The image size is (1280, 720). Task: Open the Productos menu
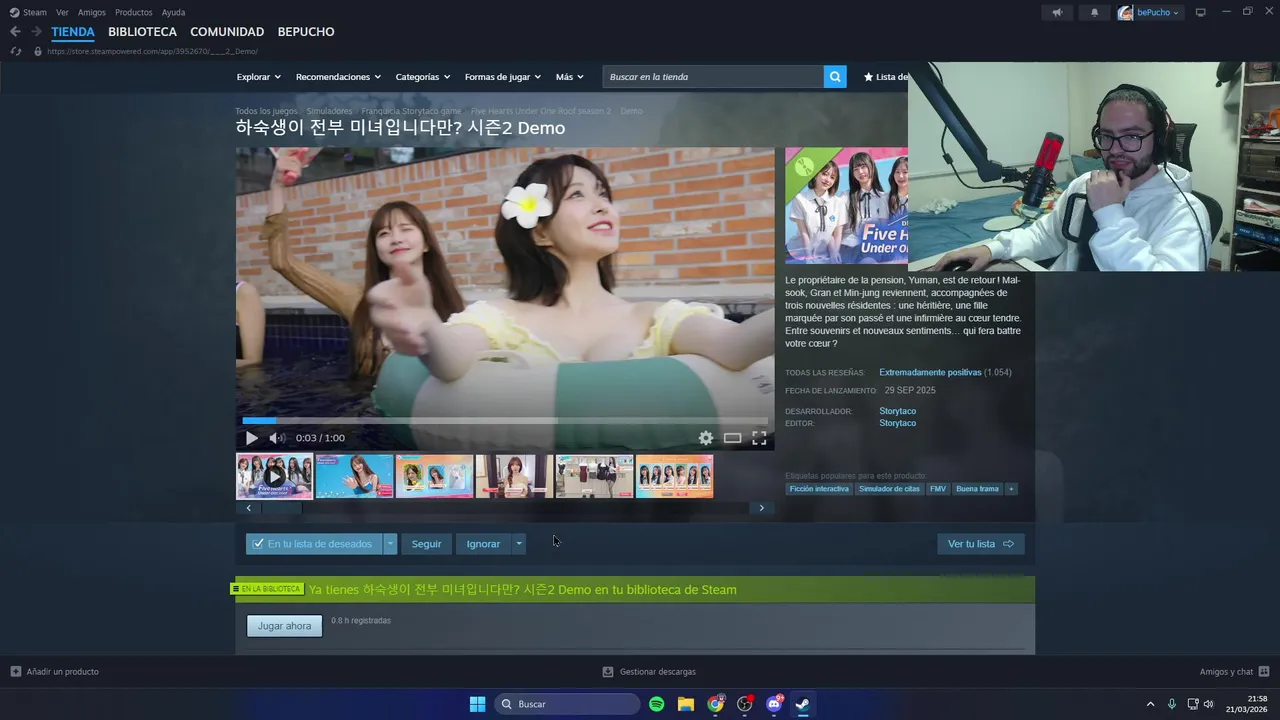click(x=133, y=12)
